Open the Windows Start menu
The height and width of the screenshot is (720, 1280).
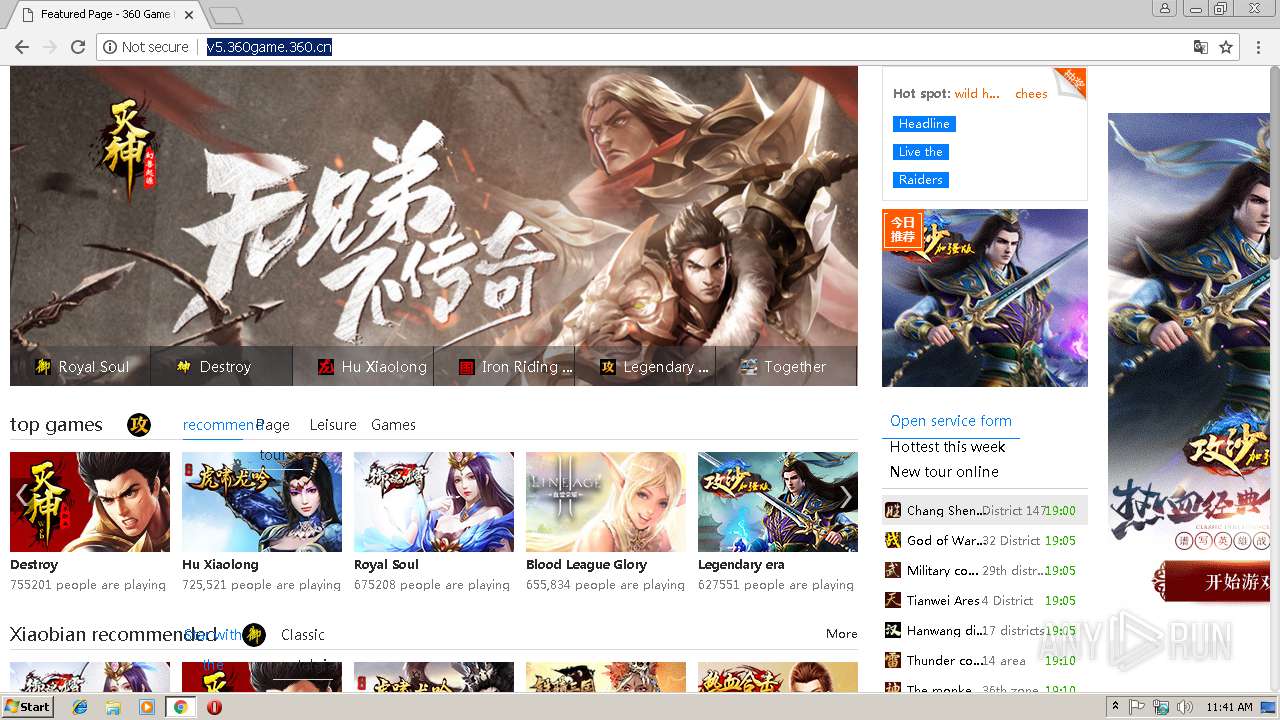click(x=27, y=707)
